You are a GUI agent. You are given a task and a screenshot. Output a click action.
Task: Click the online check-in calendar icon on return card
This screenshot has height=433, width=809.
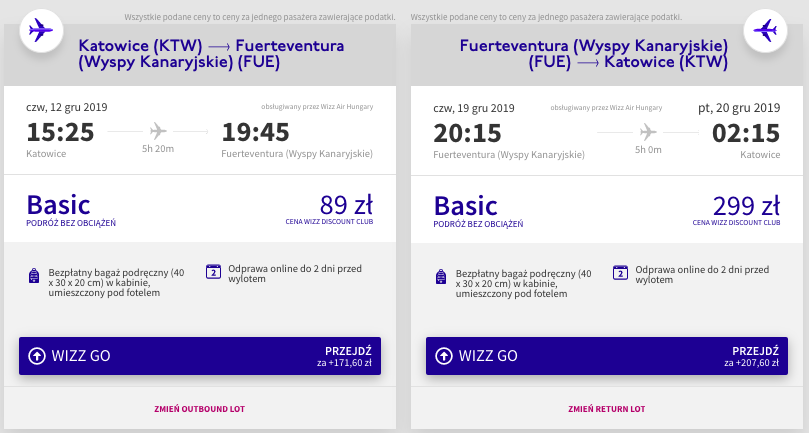point(621,272)
